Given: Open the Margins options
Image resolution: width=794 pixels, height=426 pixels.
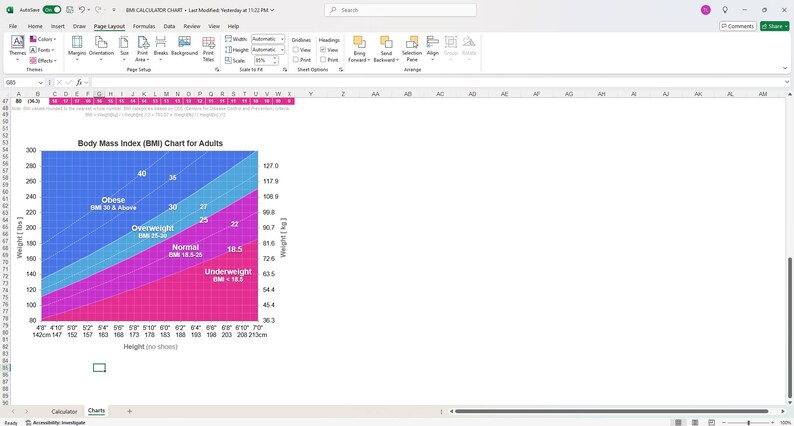Looking at the screenshot, I should pos(77,48).
